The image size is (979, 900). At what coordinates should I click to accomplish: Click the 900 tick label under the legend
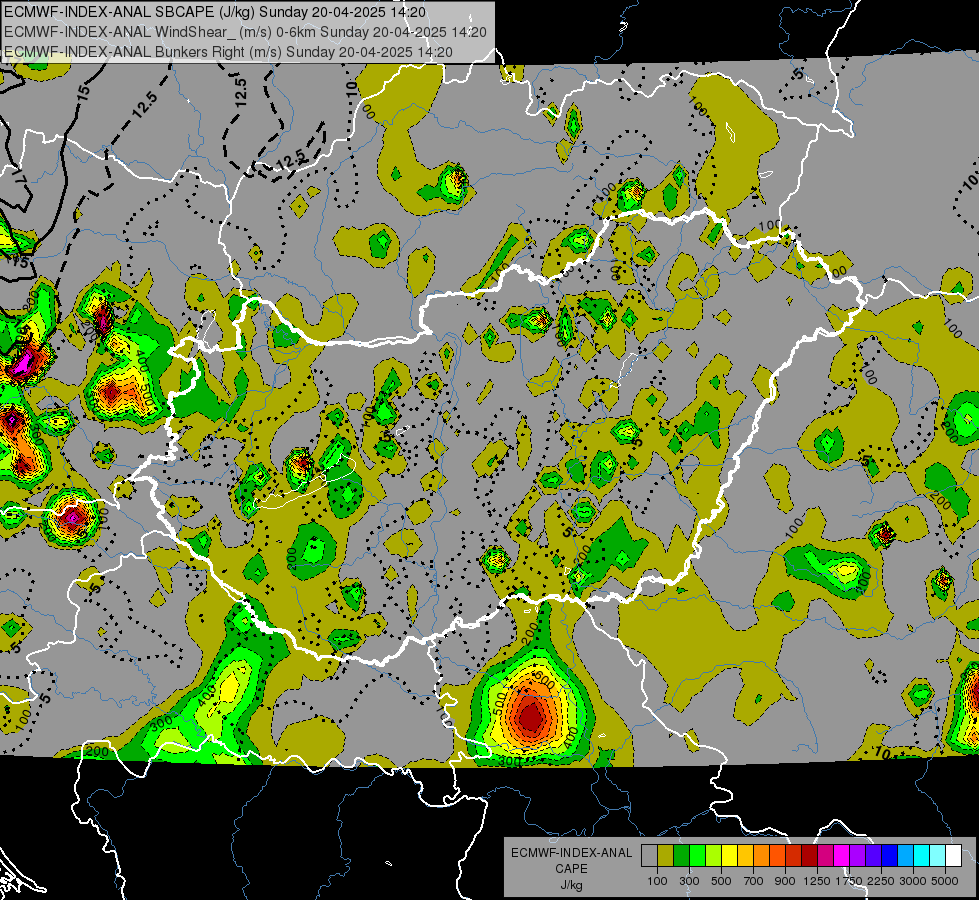coord(785,881)
